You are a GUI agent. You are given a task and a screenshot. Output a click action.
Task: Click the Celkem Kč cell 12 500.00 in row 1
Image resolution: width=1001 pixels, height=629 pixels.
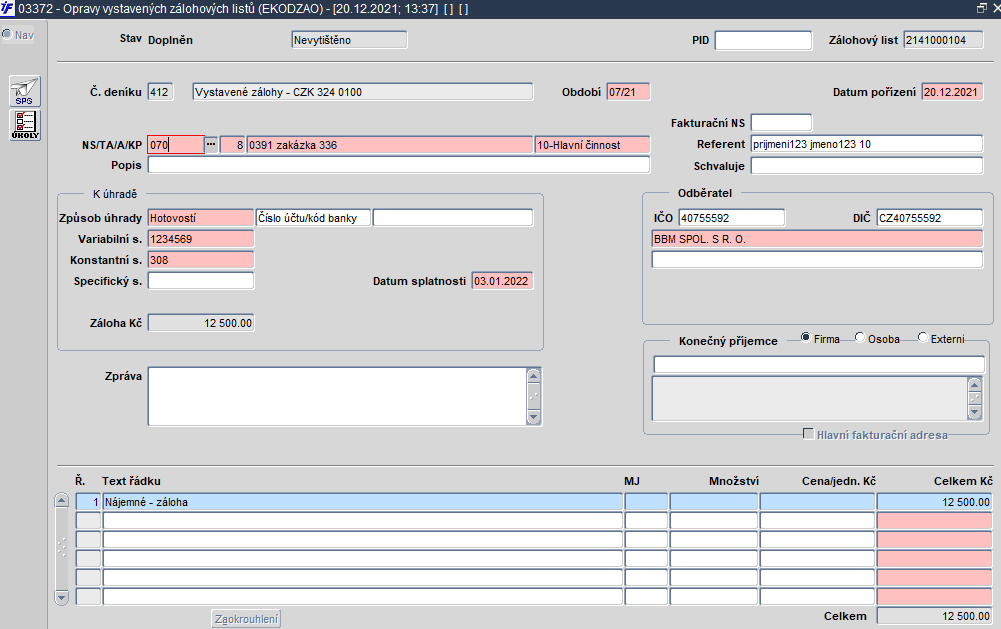pyautogui.click(x=935, y=502)
